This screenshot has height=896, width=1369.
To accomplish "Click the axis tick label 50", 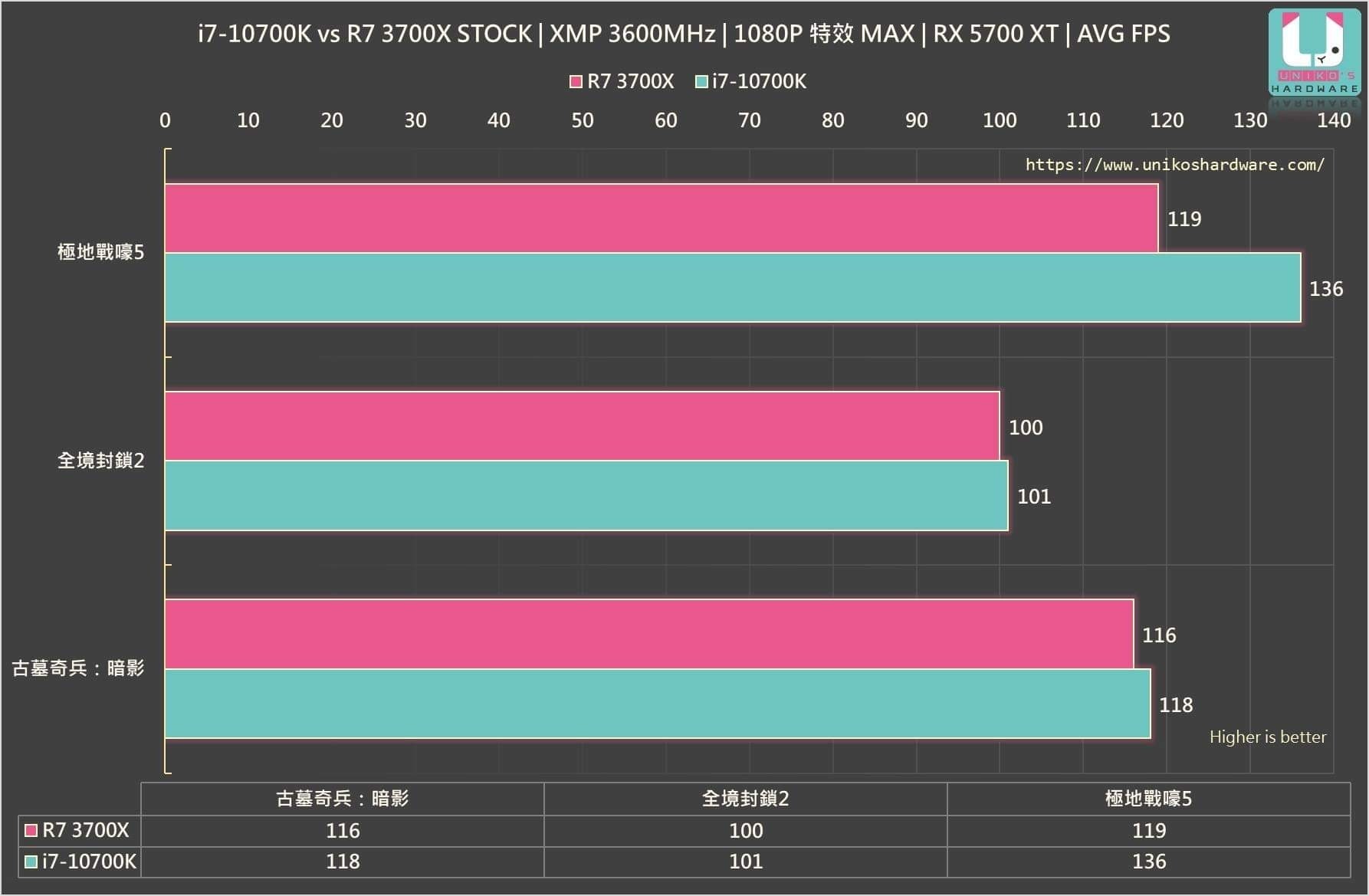I will tap(583, 120).
